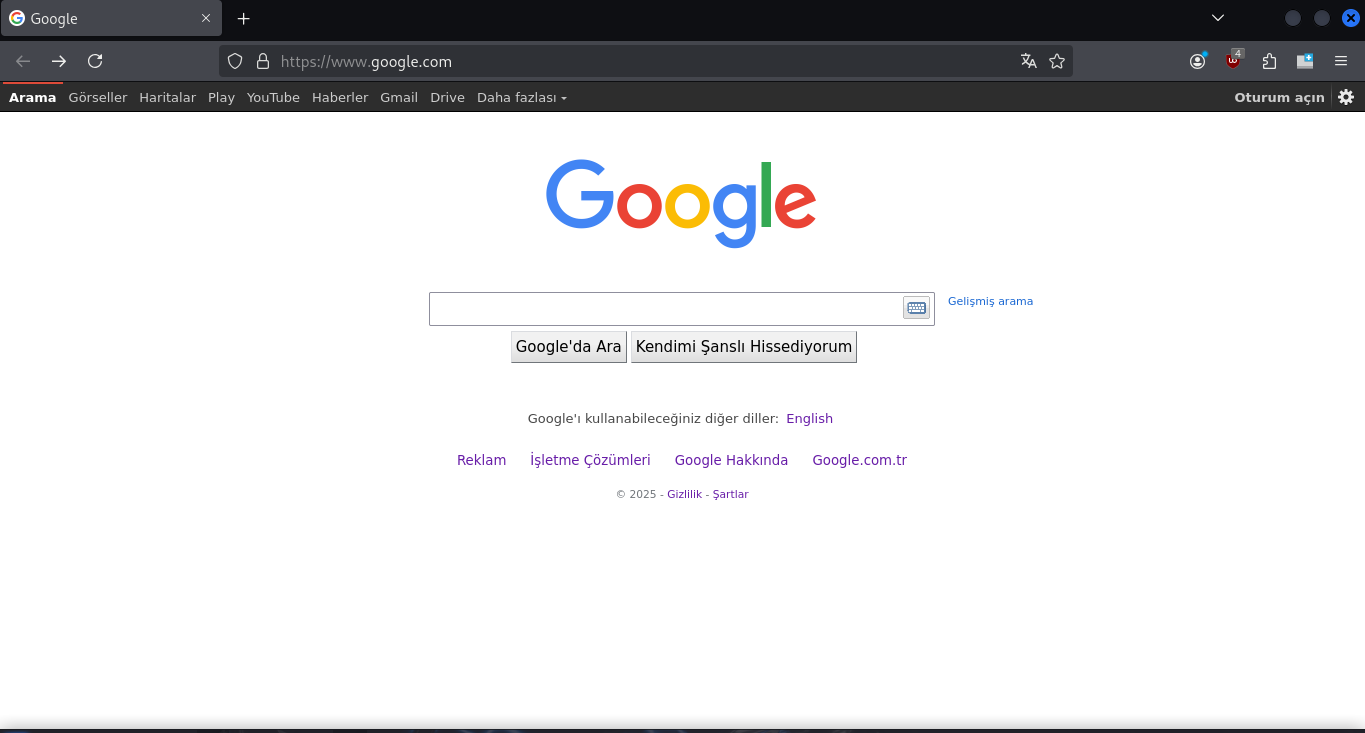Open the uBlock Origin extension icon
This screenshot has width=1365, height=733.
(x=1234, y=60)
